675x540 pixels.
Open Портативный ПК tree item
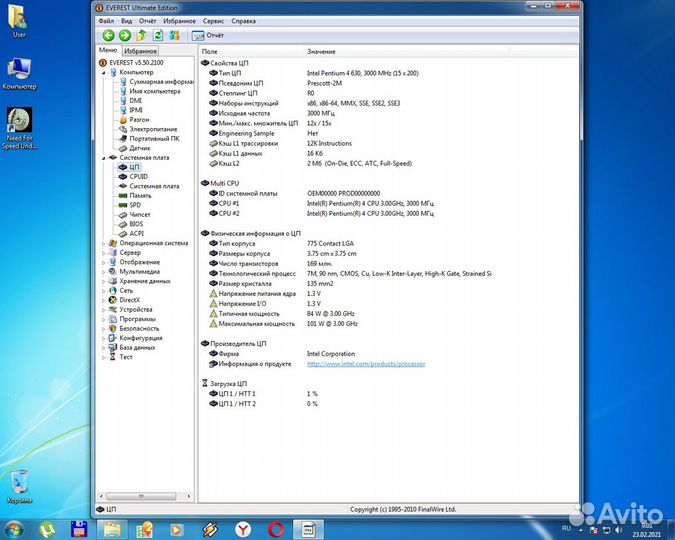(155, 139)
